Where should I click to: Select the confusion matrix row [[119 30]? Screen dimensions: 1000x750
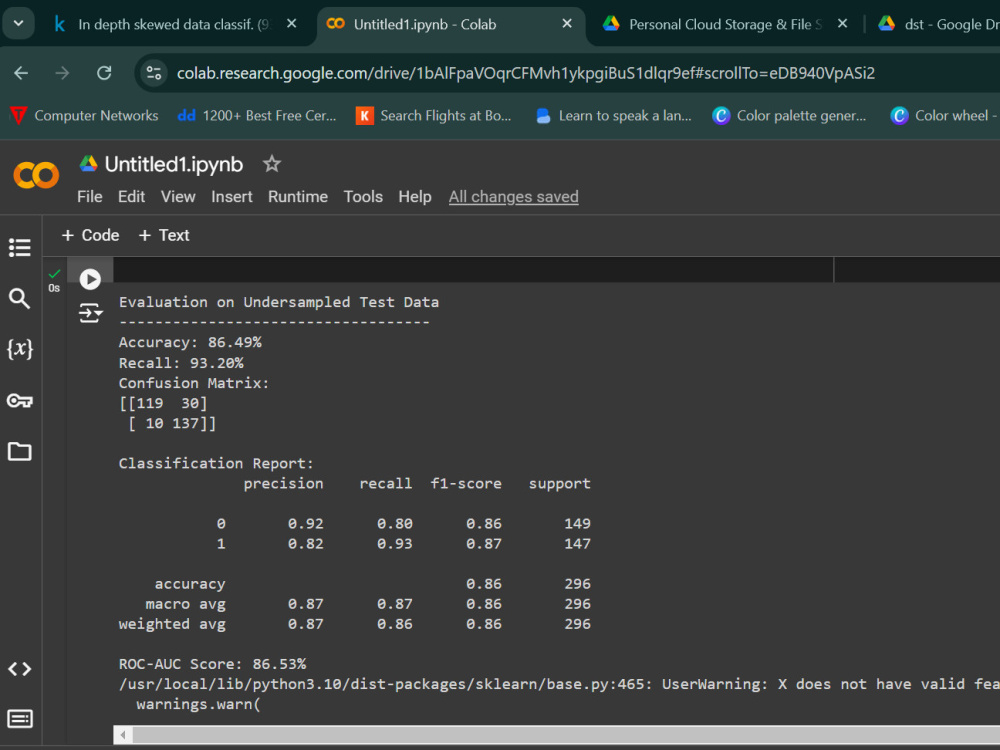point(163,403)
